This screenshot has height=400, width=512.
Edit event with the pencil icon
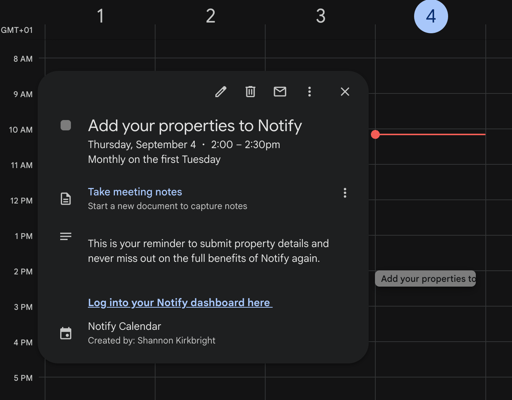coord(221,92)
